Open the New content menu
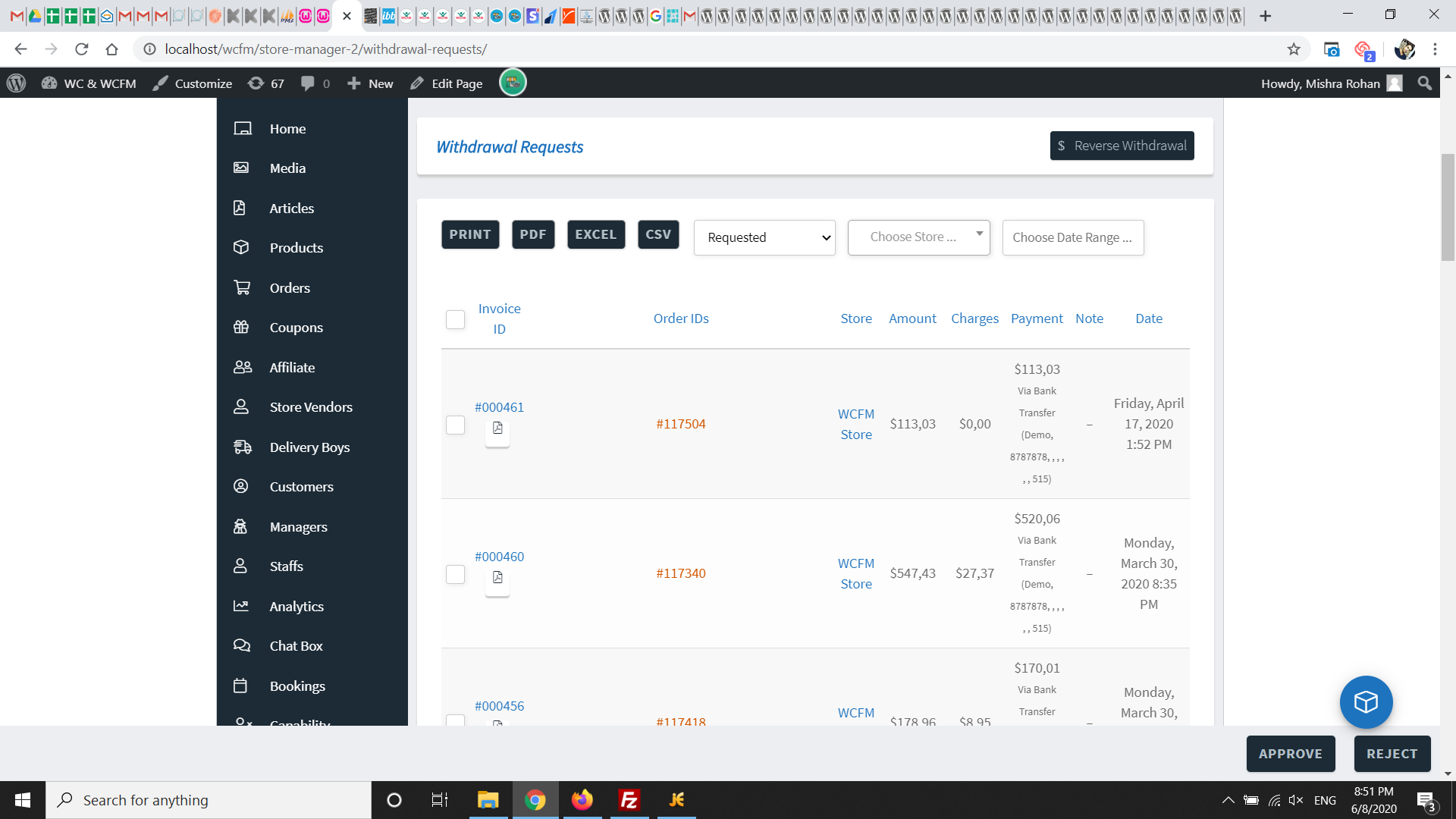Viewport: 1456px width, 819px height. (x=370, y=83)
